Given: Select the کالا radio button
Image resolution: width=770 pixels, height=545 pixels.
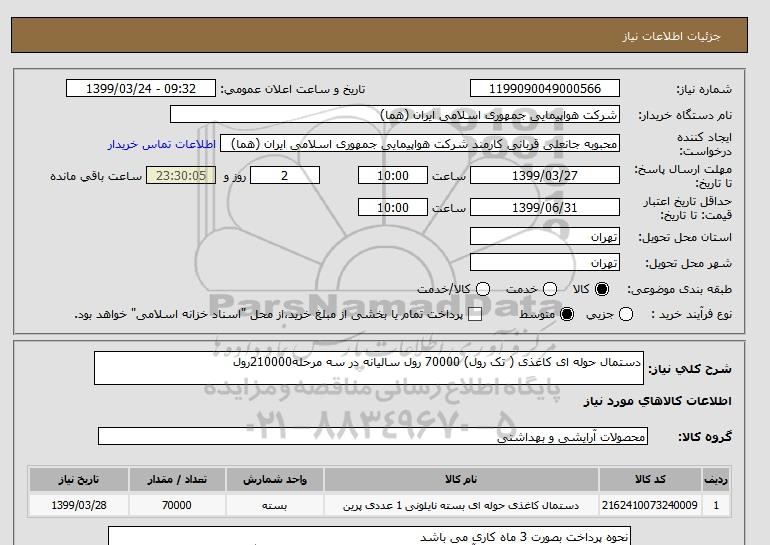Looking at the screenshot, I should (602, 289).
